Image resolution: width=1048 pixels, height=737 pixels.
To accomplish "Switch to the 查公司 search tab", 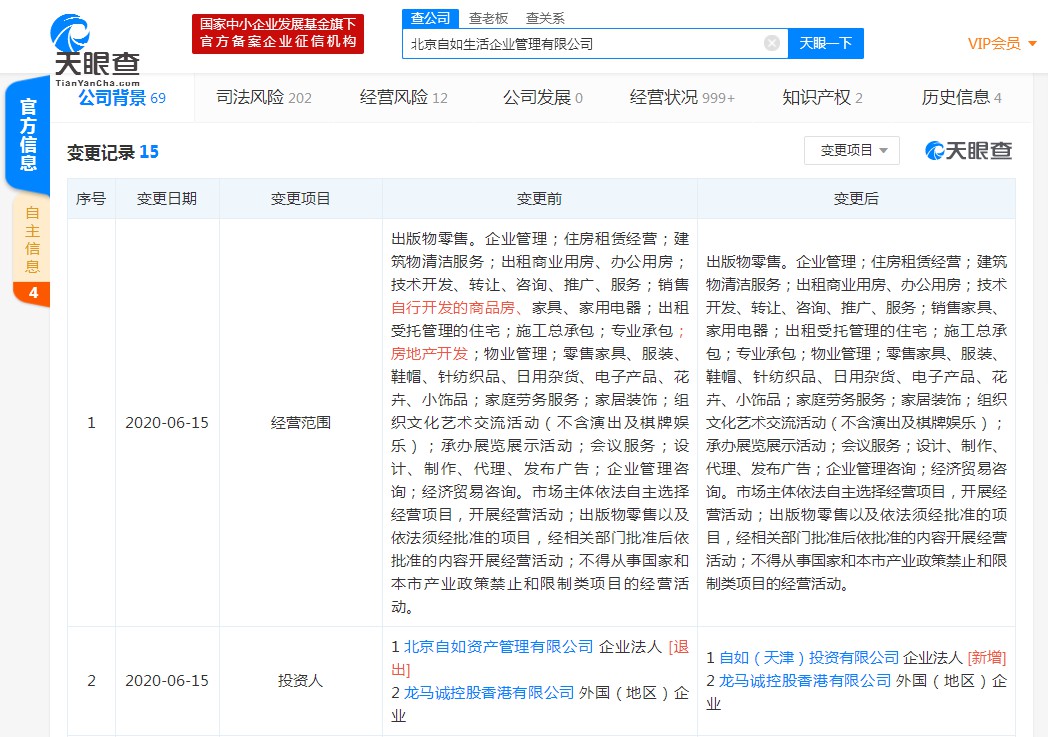I will pyautogui.click(x=430, y=18).
